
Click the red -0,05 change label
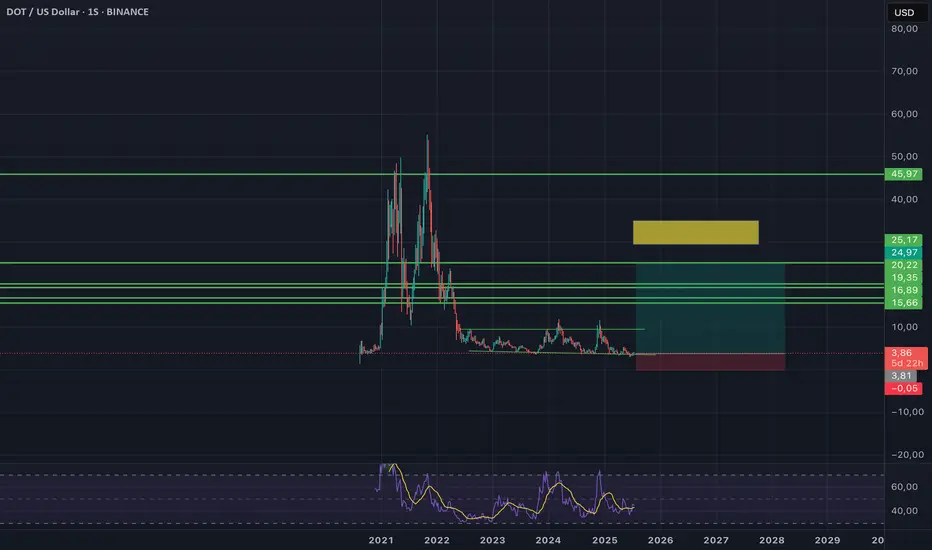tap(903, 388)
